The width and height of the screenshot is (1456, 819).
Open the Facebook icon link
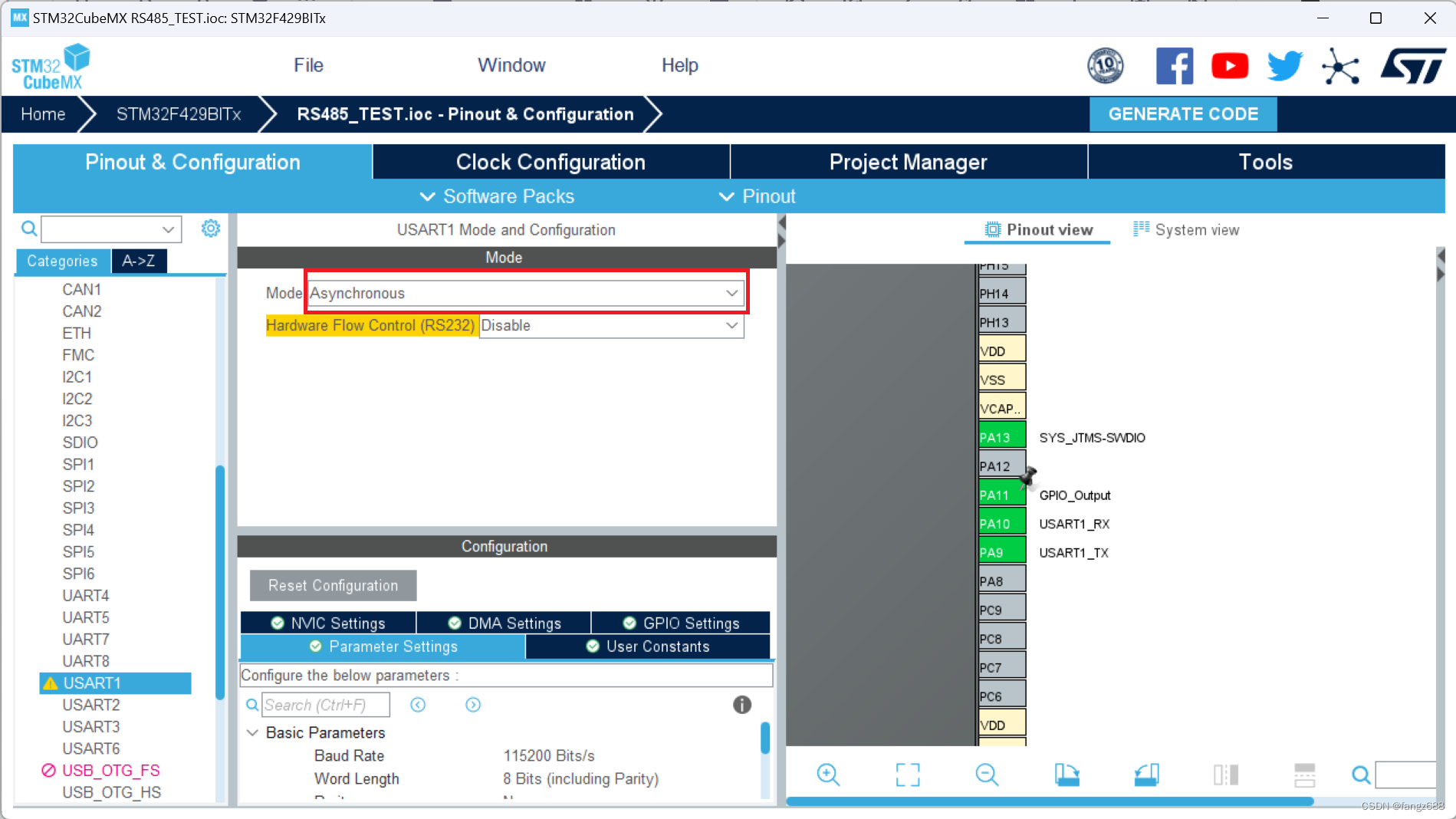pyautogui.click(x=1174, y=66)
